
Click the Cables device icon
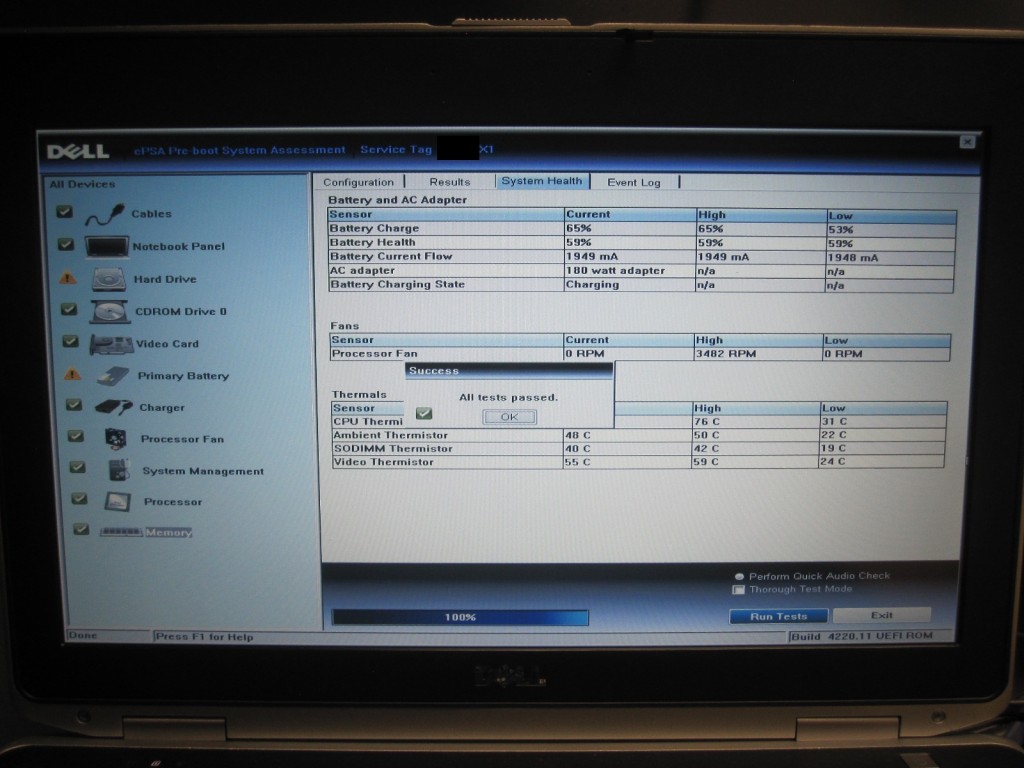click(x=104, y=215)
